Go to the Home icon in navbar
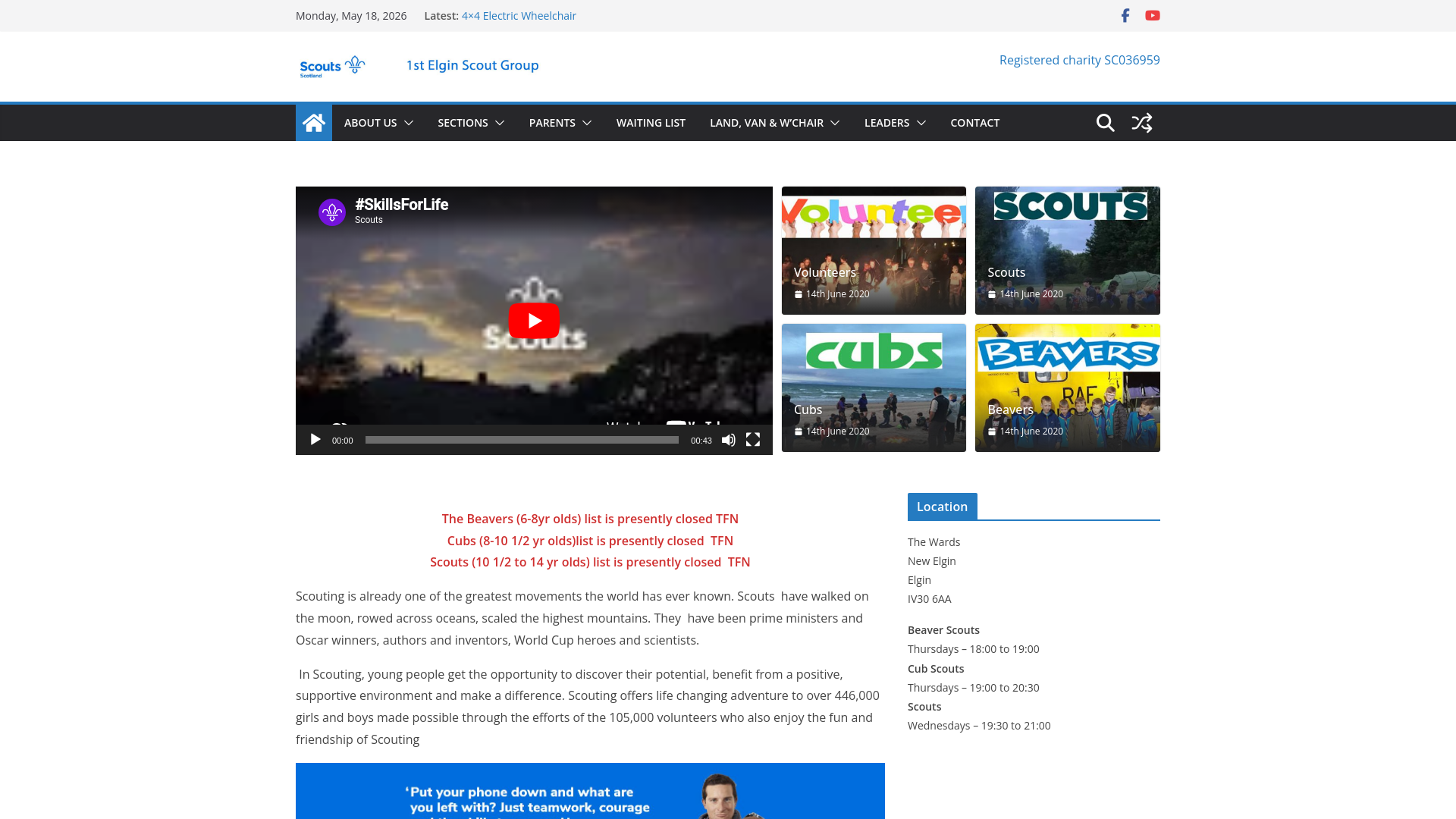Screen dimensions: 1456x819 (x=314, y=123)
